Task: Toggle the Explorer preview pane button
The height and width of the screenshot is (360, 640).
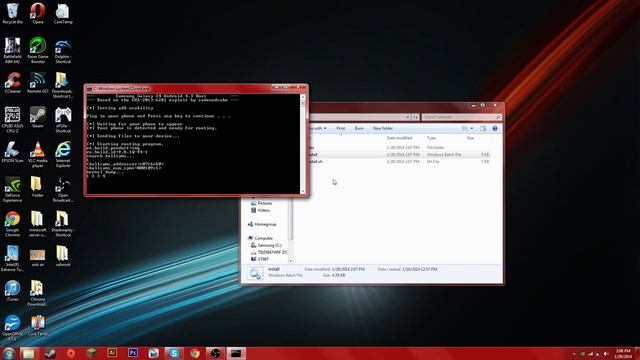Action: (483, 129)
